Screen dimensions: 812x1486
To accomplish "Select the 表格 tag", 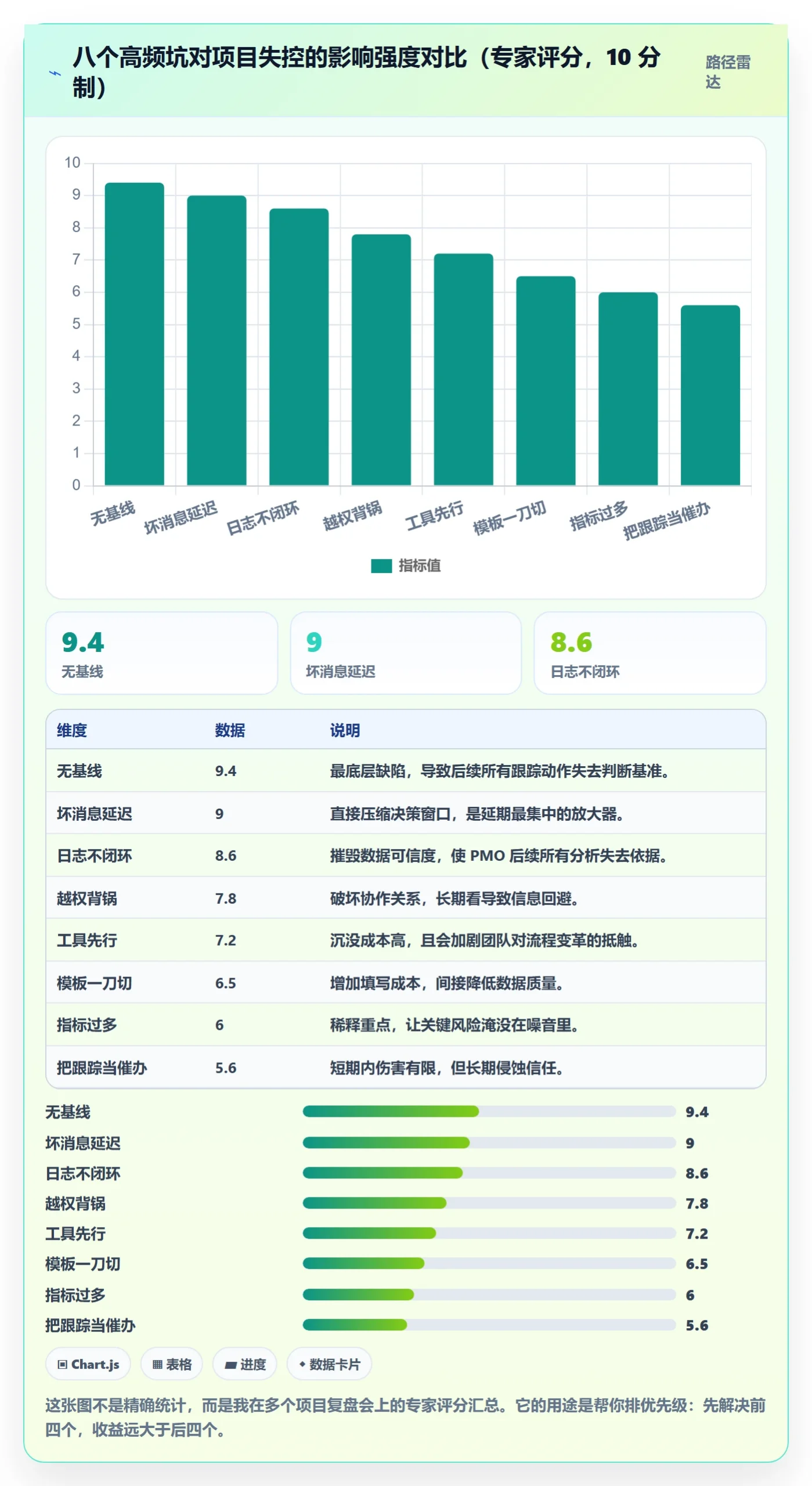I will pyautogui.click(x=172, y=1364).
